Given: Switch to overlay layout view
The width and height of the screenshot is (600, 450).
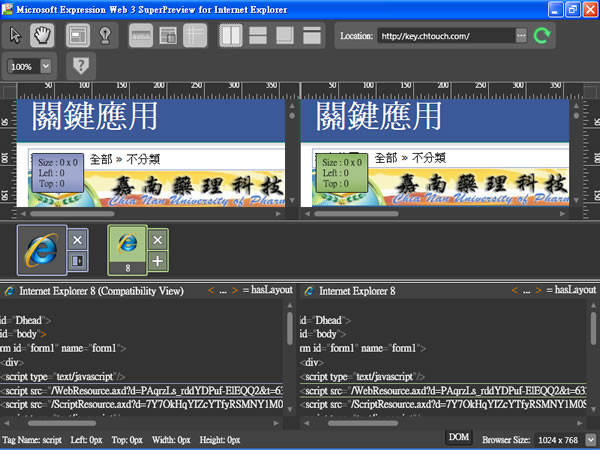Looking at the screenshot, I should click(x=284, y=35).
